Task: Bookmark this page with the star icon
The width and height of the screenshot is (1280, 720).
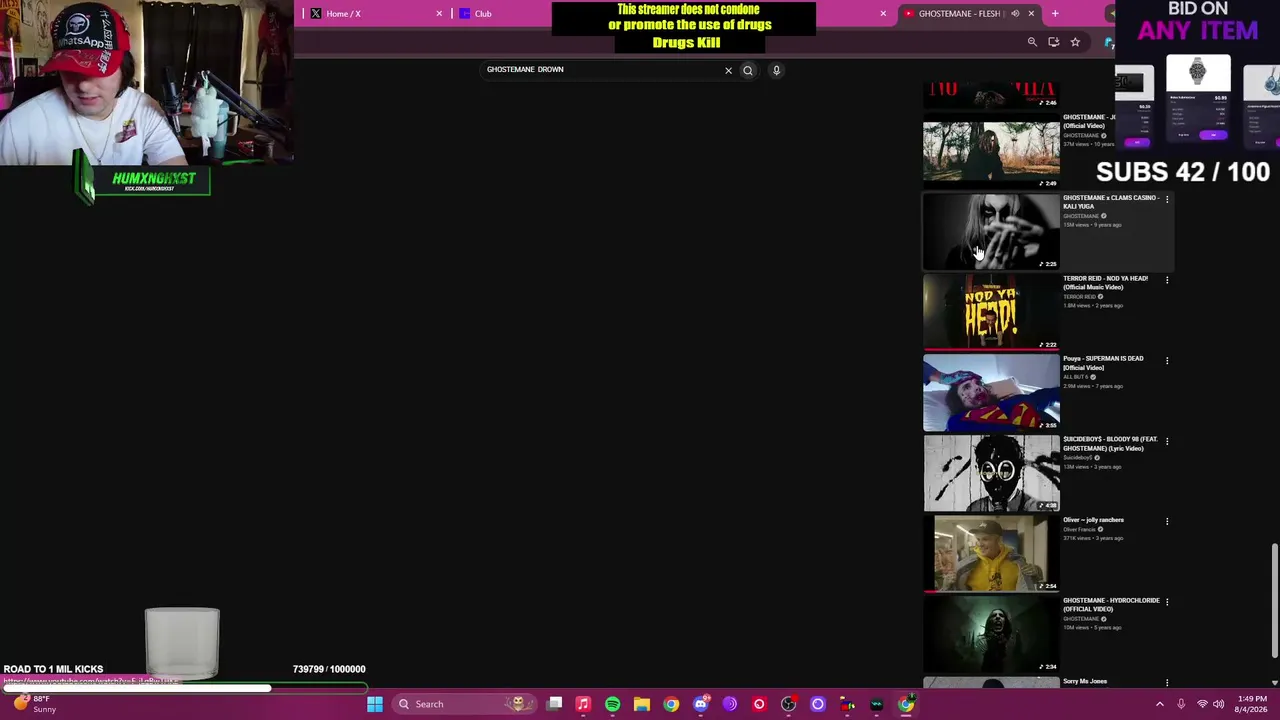Action: [x=1075, y=42]
